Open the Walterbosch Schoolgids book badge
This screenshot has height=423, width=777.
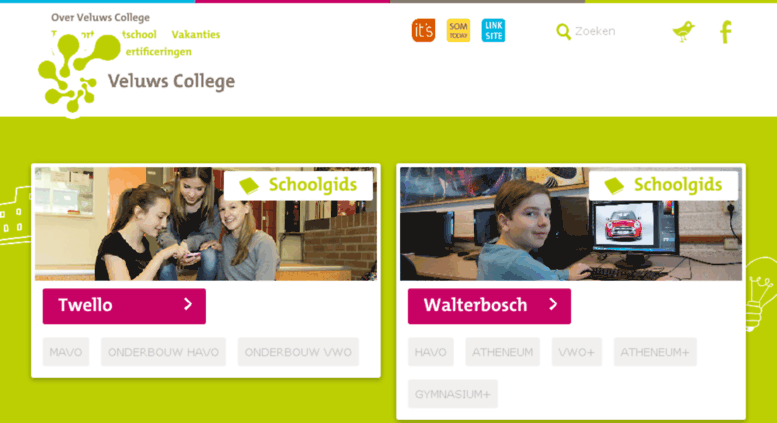point(664,185)
